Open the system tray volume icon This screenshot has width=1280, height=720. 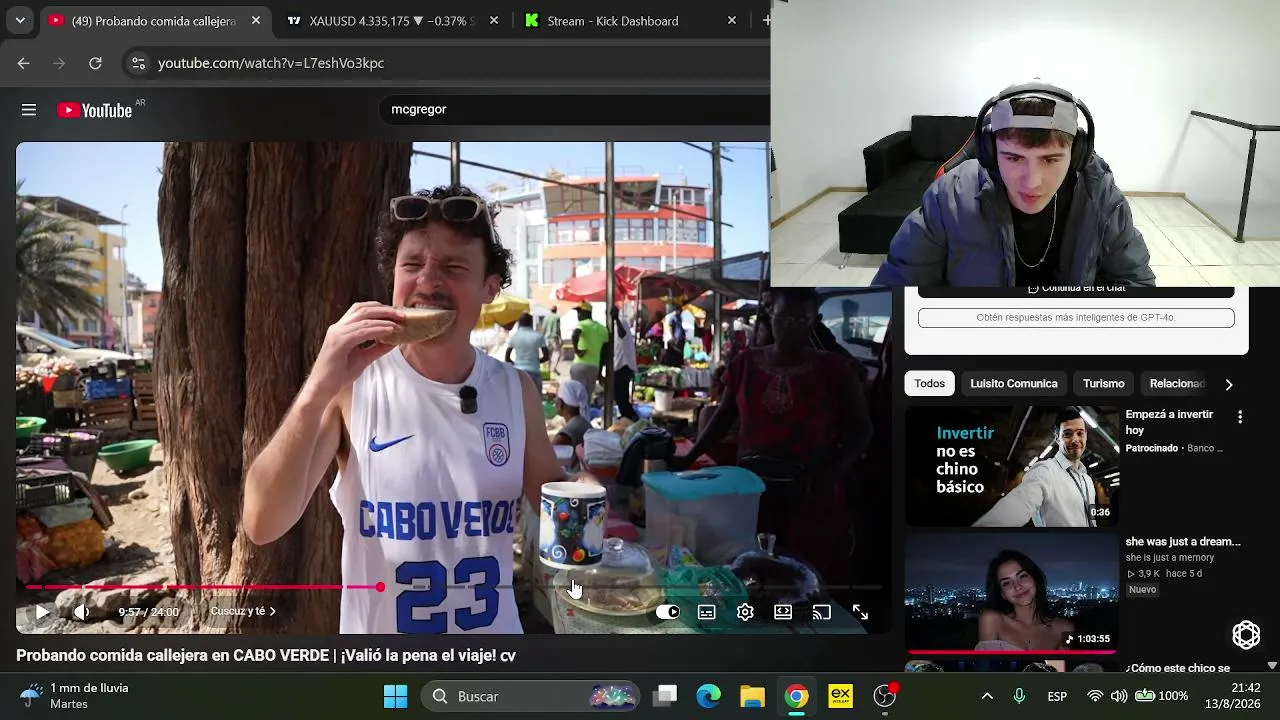click(1118, 696)
